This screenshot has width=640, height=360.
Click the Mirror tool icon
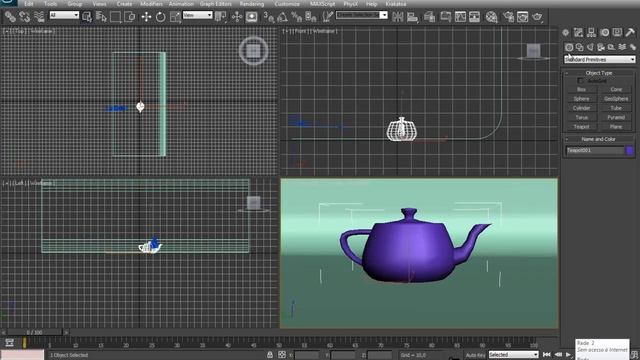(398, 17)
